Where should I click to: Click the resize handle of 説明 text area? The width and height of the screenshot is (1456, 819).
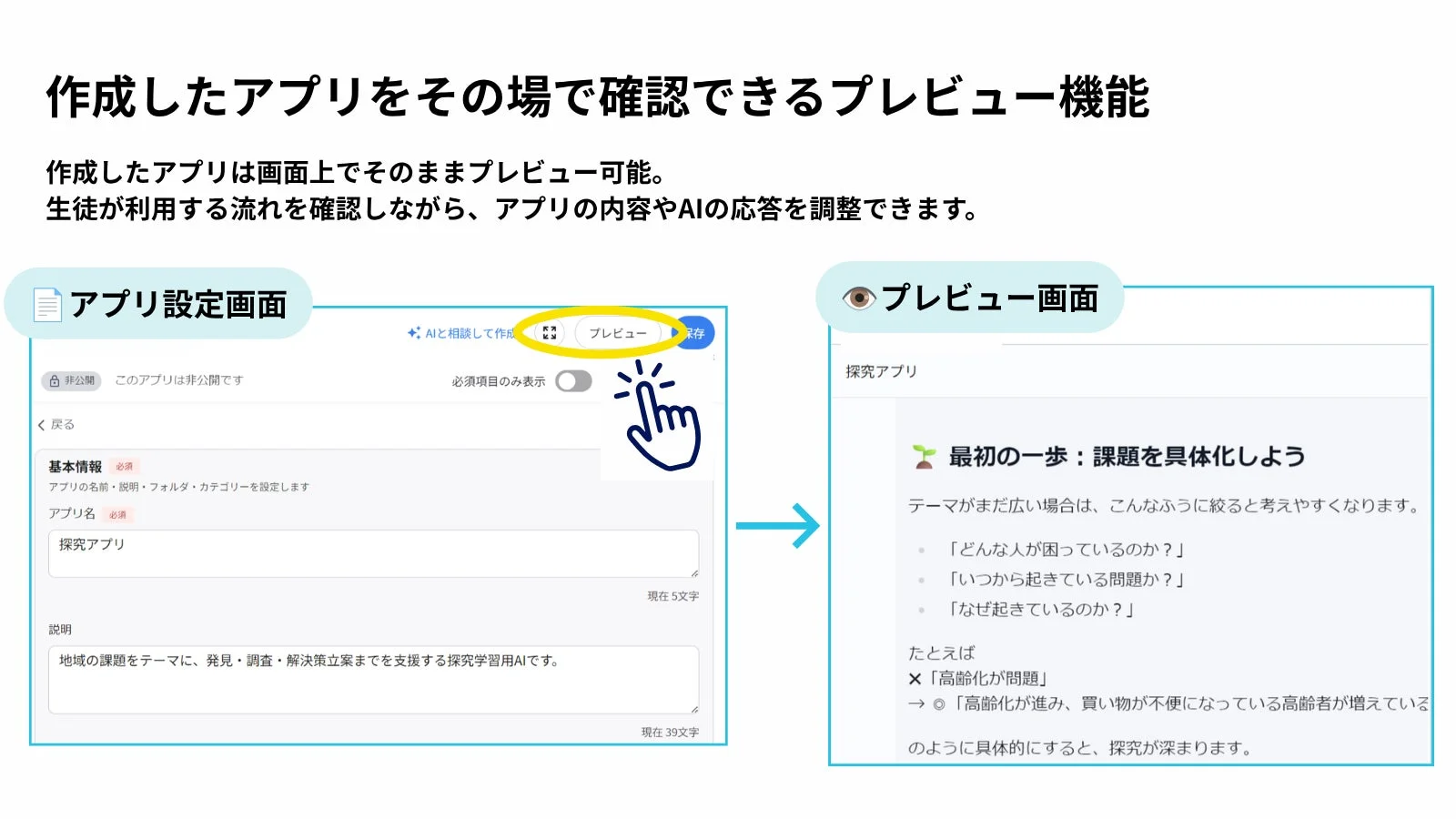[x=694, y=709]
